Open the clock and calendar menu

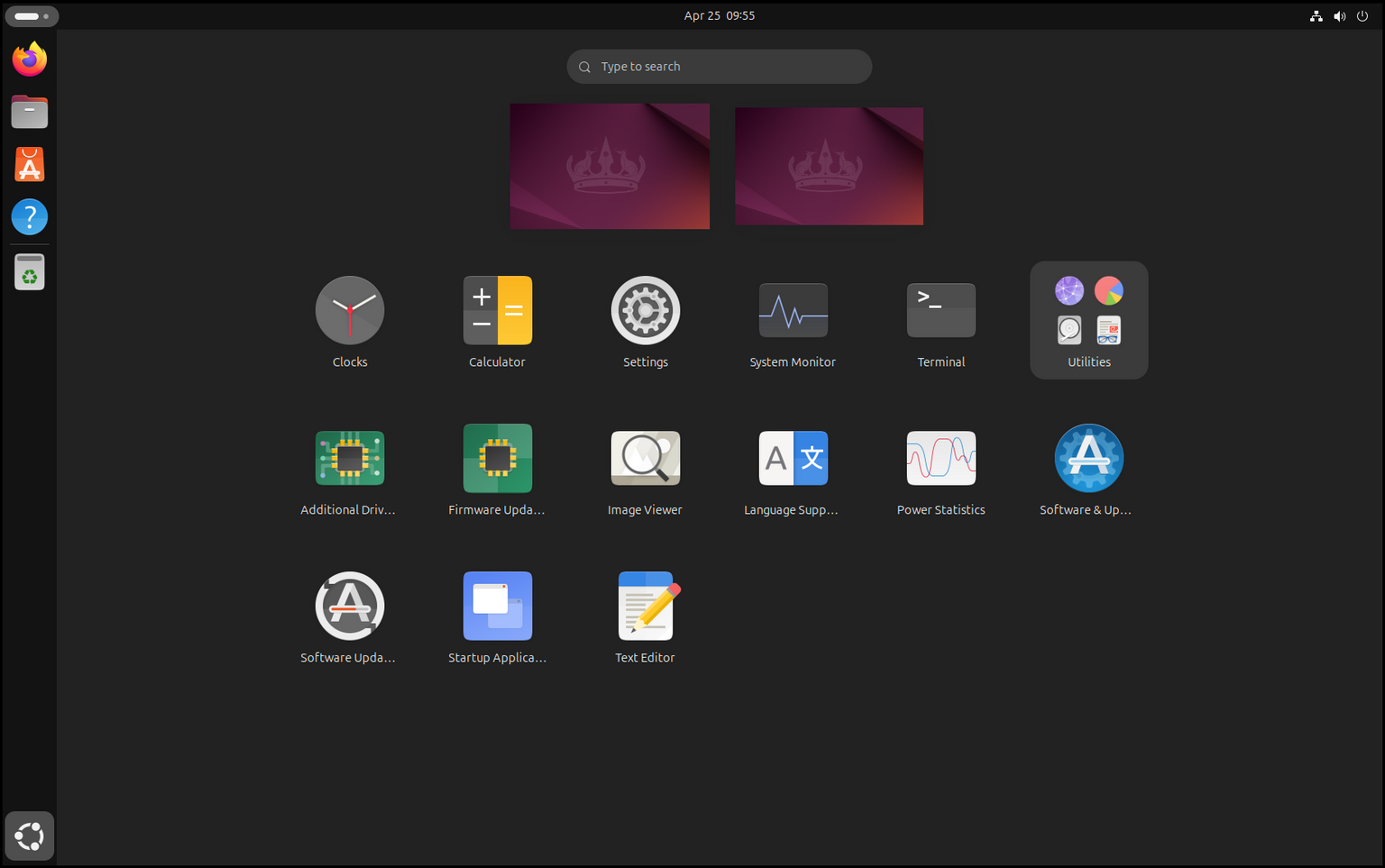coord(719,16)
